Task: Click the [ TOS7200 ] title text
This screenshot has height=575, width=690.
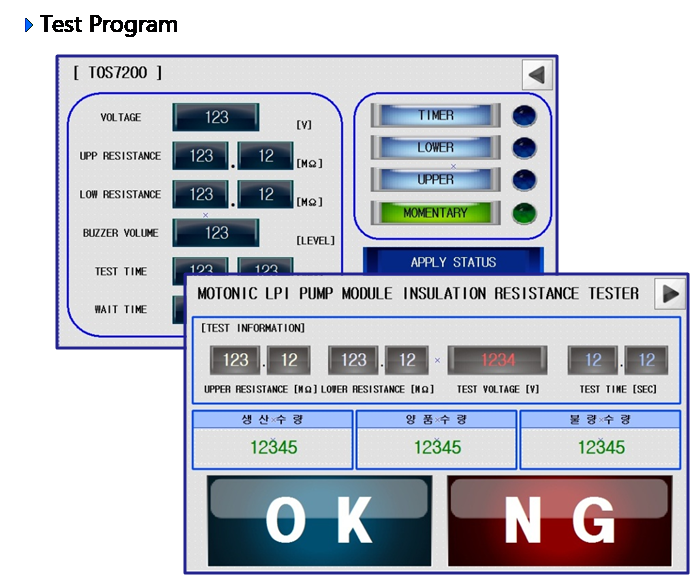Action: (117, 73)
